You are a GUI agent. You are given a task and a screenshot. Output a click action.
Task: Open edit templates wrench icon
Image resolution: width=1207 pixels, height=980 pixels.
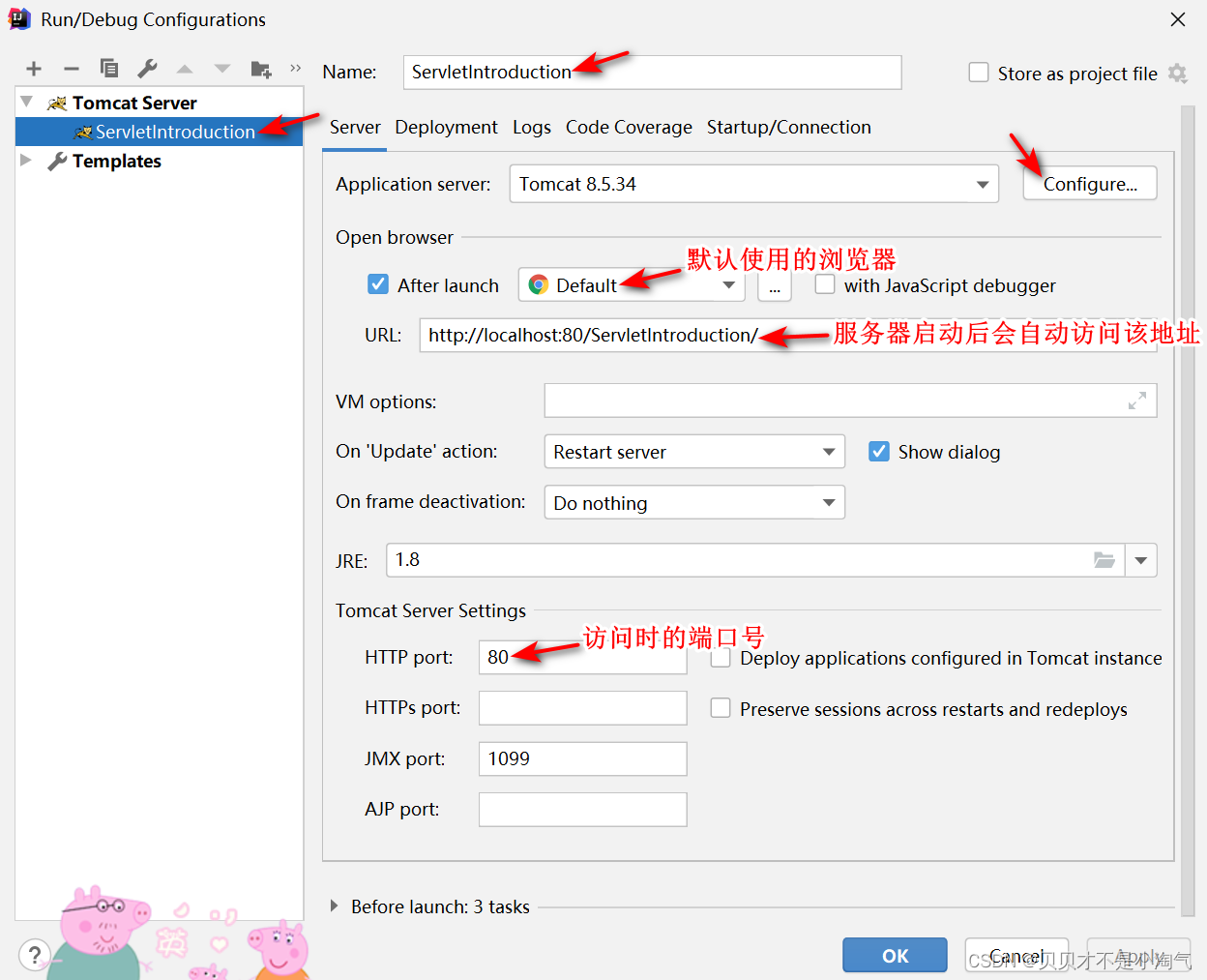coord(147,69)
